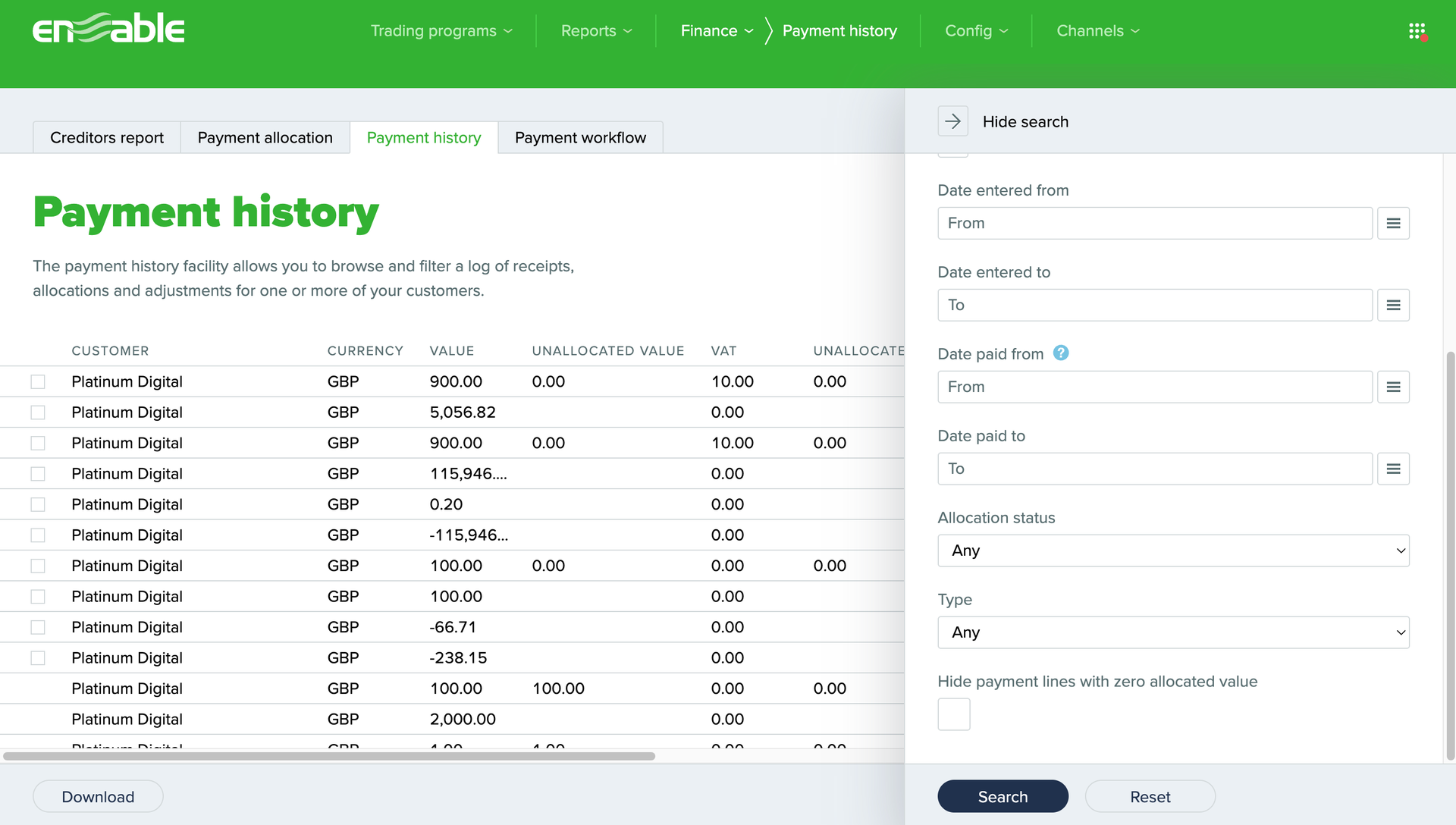Focus Date paid to input field
The width and height of the screenshot is (1456, 825).
click(x=1155, y=469)
